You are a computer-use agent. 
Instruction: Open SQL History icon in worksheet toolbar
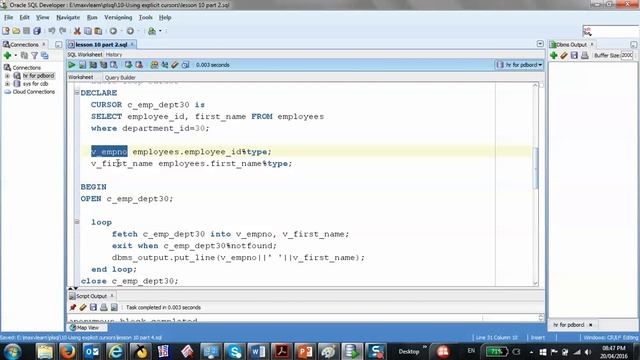click(x=185, y=65)
